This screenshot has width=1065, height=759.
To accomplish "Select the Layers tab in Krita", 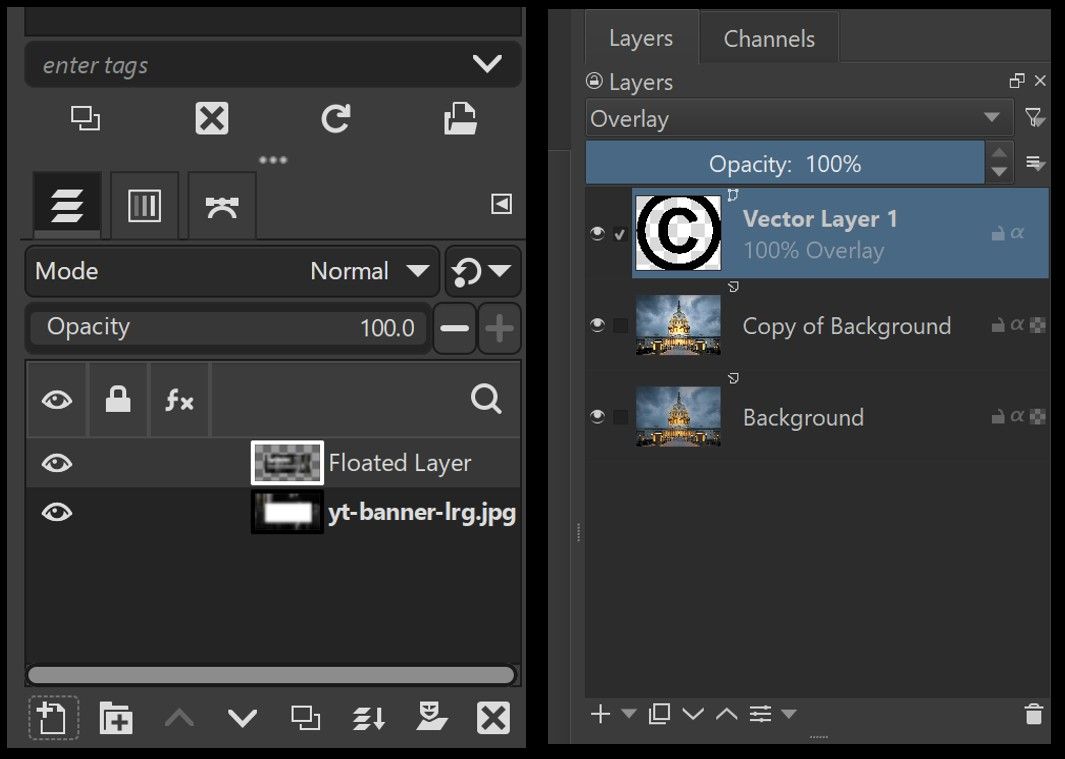I will 641,38.
